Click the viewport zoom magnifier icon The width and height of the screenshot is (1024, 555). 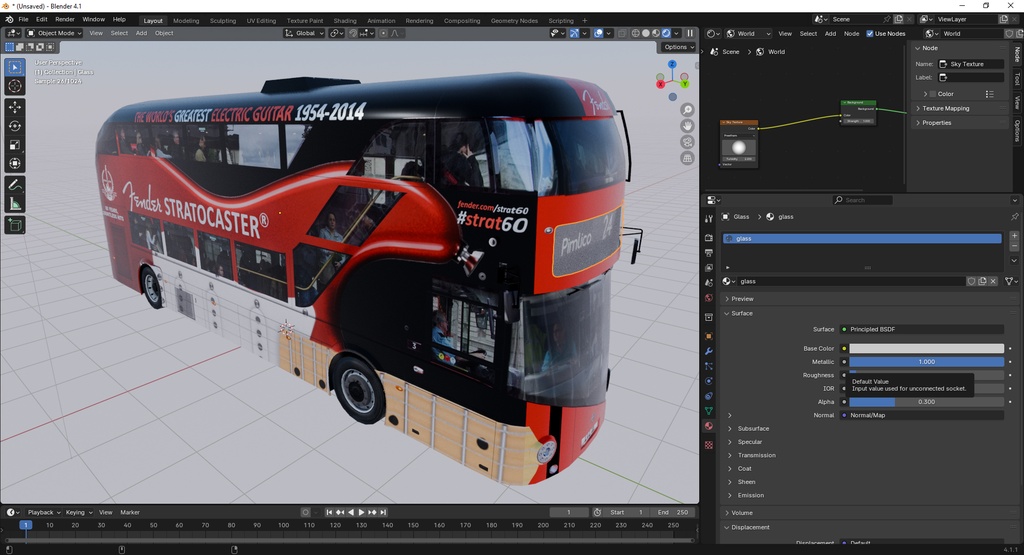[687, 110]
